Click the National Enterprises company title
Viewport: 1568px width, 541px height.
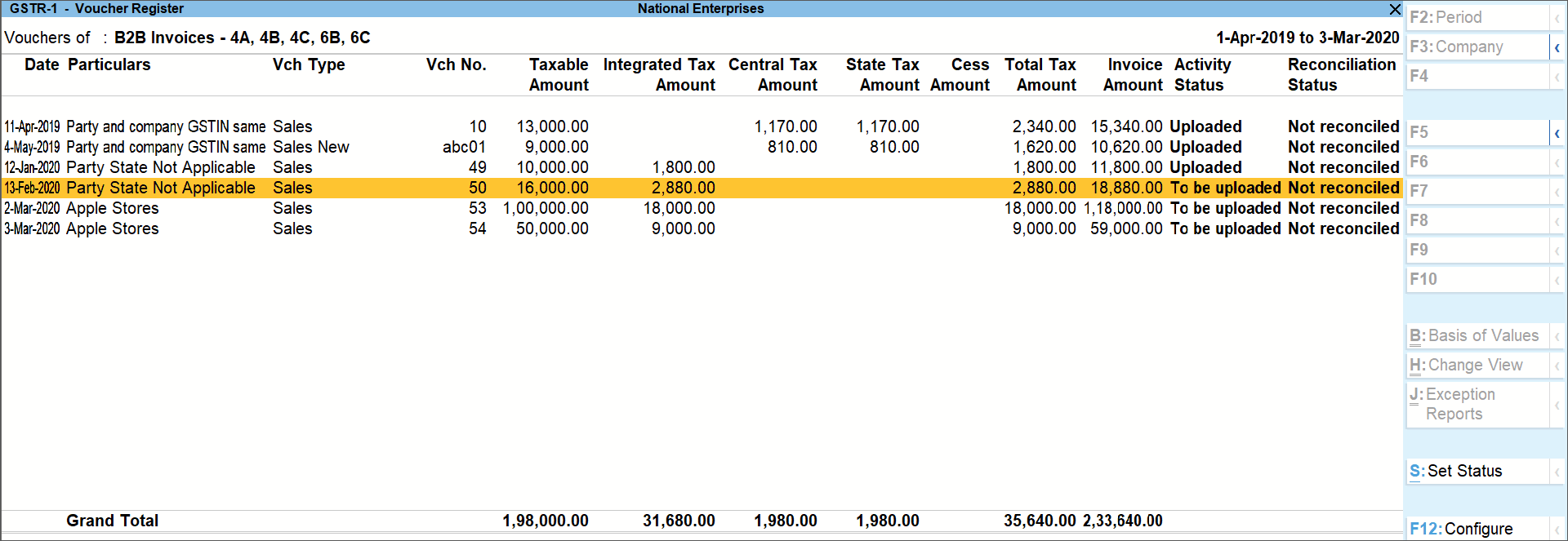point(701,8)
